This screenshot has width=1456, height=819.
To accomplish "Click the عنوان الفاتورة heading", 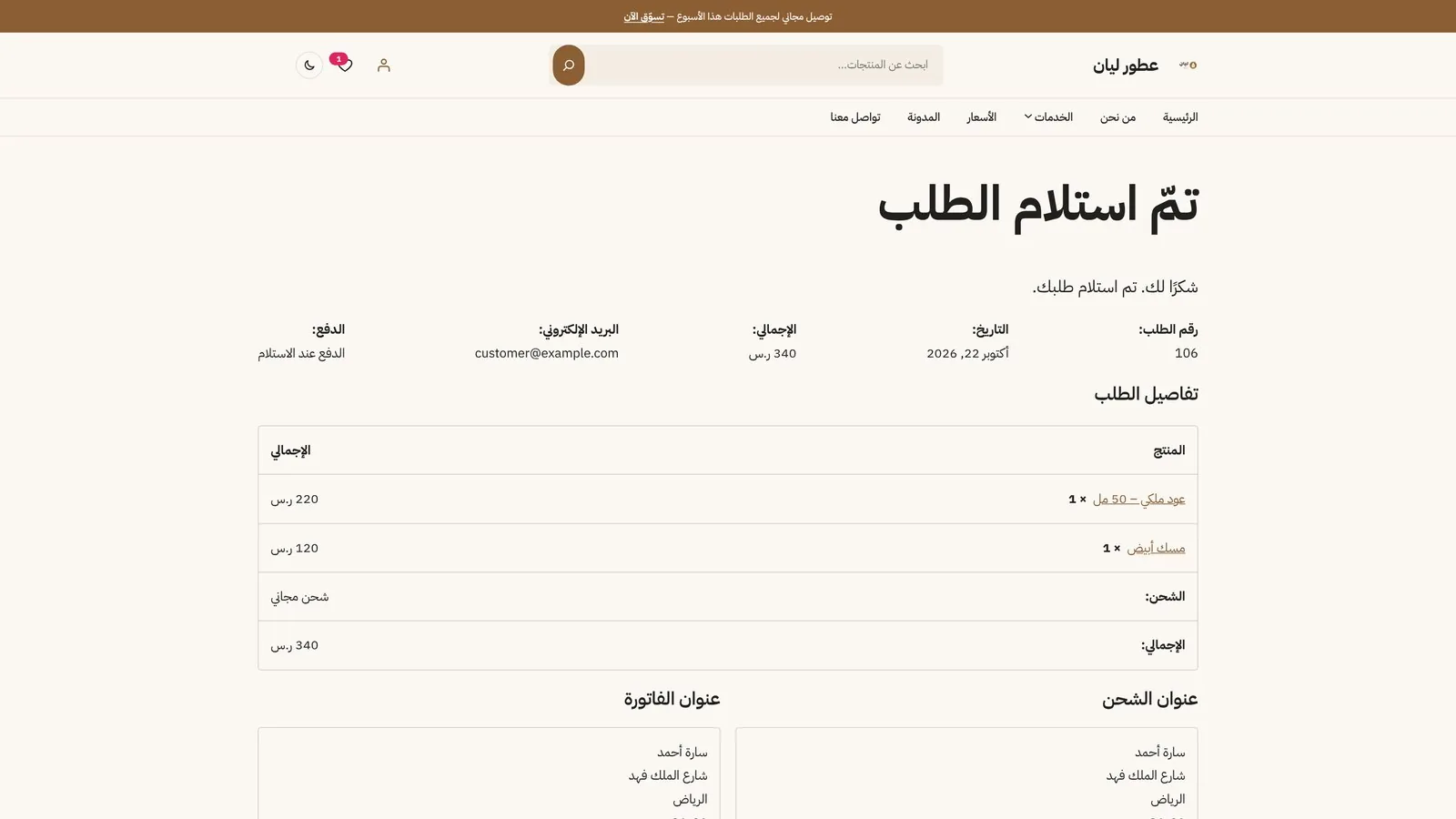I will pyautogui.click(x=672, y=699).
